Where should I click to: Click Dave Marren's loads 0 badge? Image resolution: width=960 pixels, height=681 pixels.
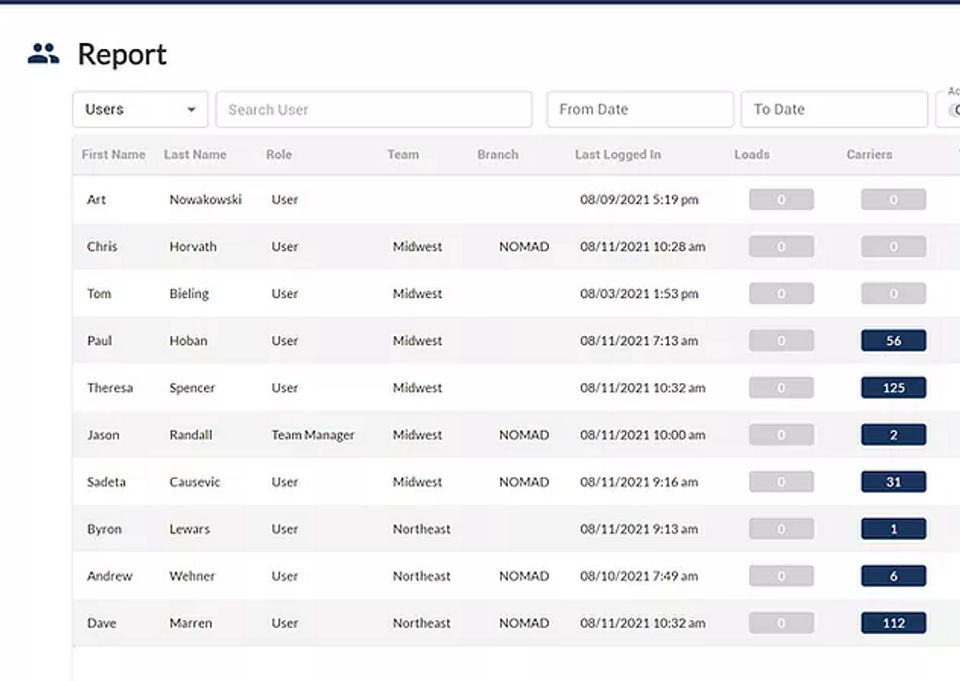tap(781, 623)
